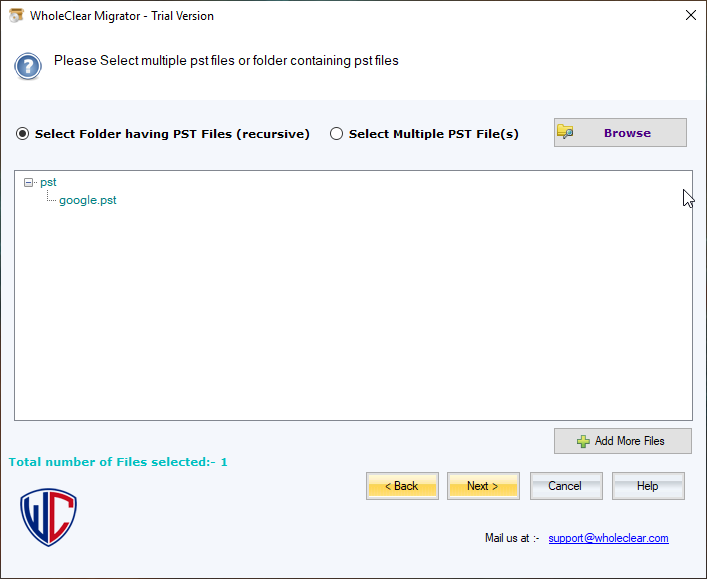Screen dimensions: 707x579
Task: Click the 'Total number of Files selected' label
Action: coord(118,462)
